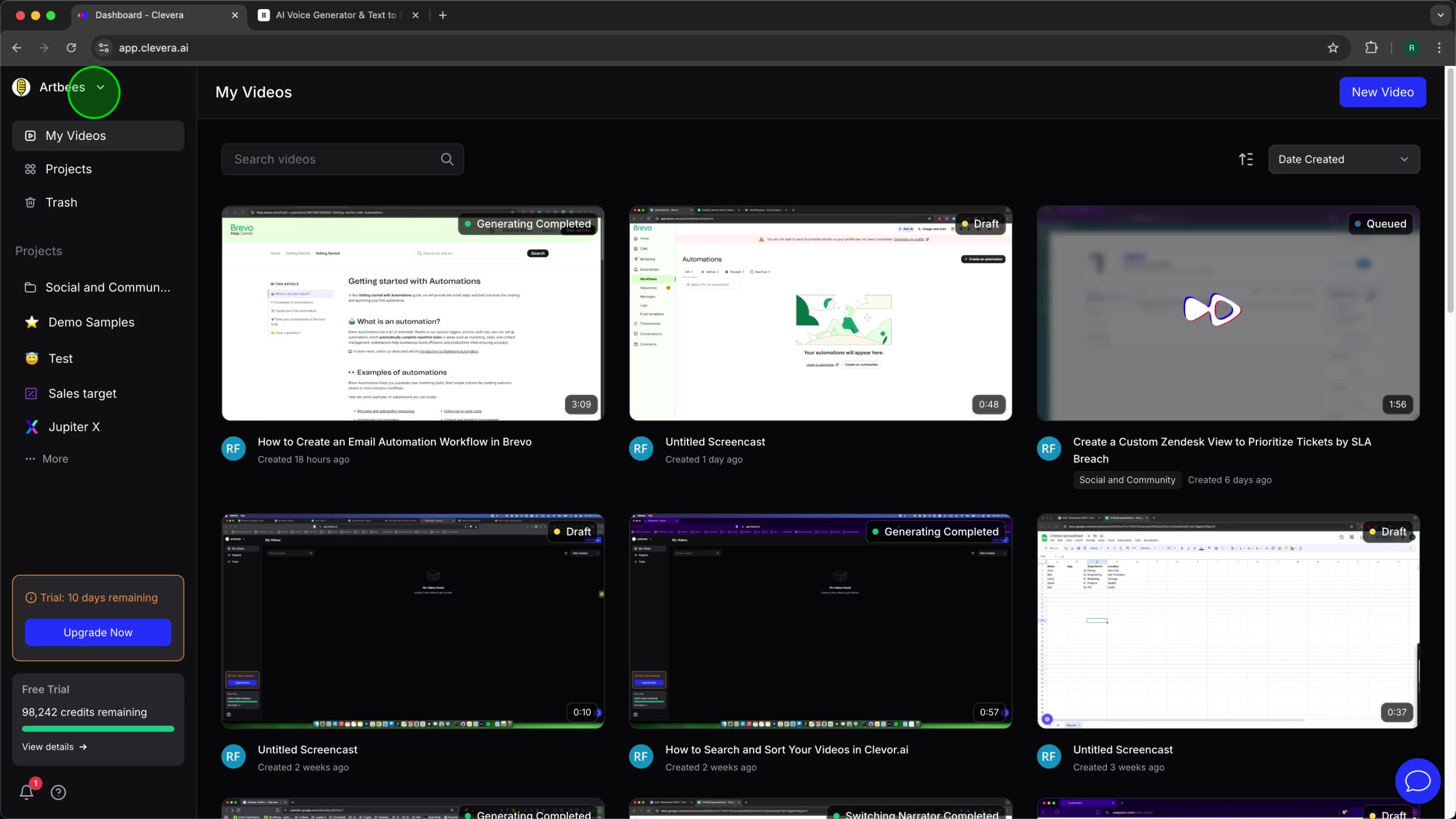Image resolution: width=1456 pixels, height=819 pixels.
Task: Reload the page
Action: [x=71, y=48]
